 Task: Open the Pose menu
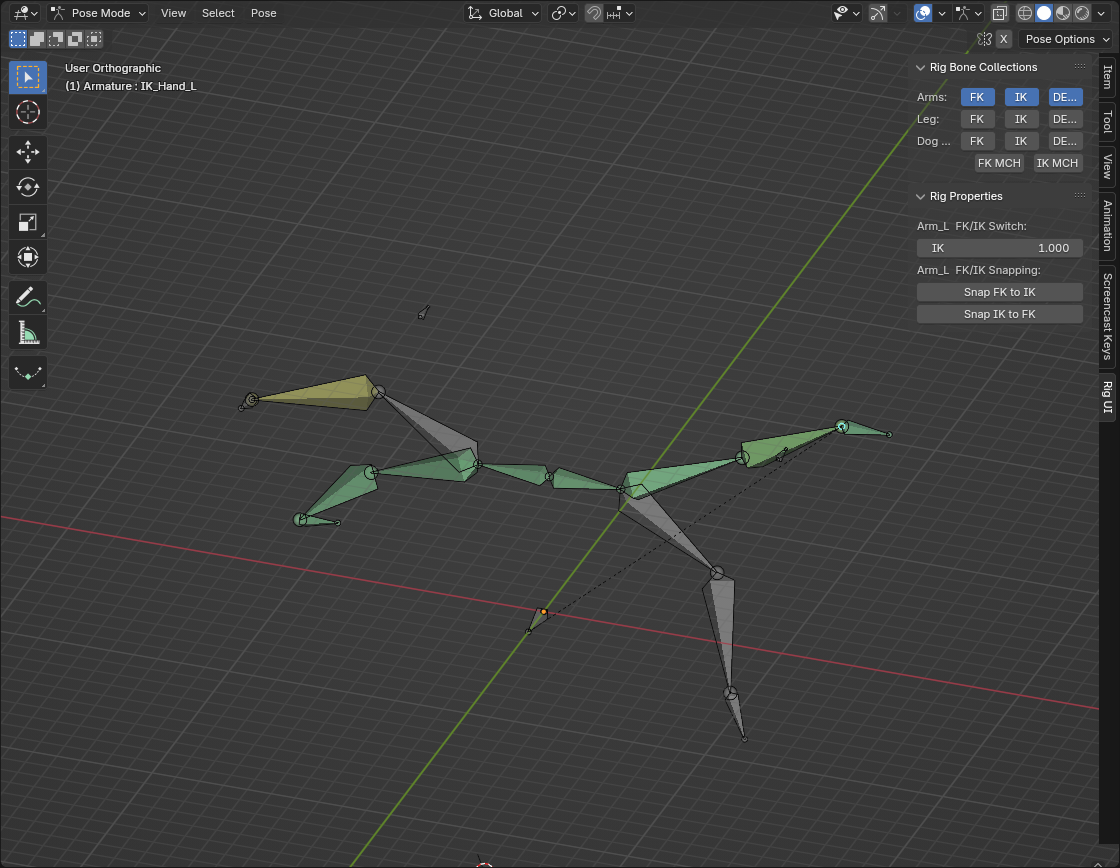[x=264, y=13]
